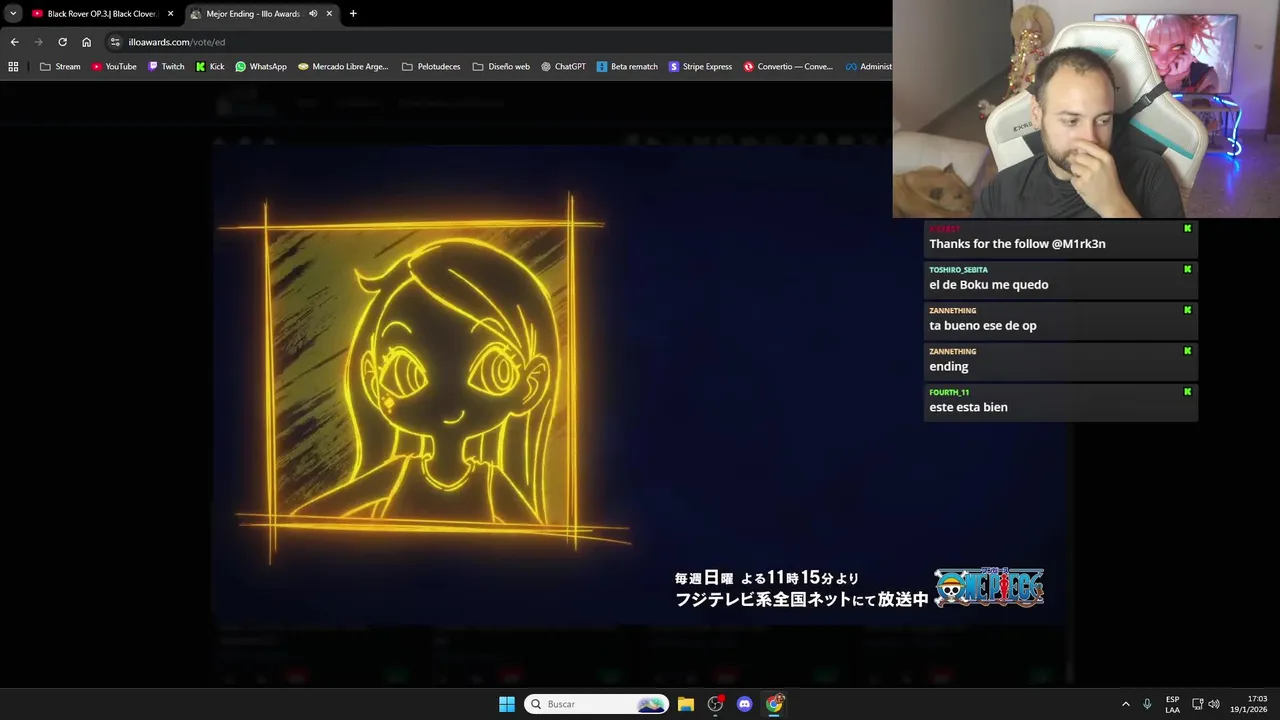Open Discord from the taskbar
Viewport: 1280px width, 720px height.
coord(744,704)
